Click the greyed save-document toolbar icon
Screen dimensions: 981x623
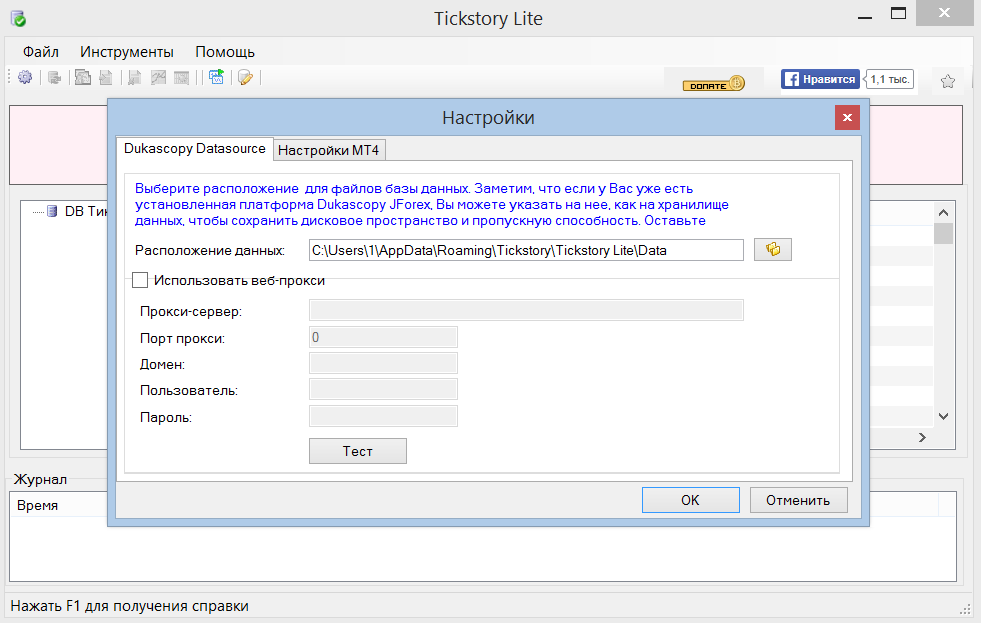(135, 78)
